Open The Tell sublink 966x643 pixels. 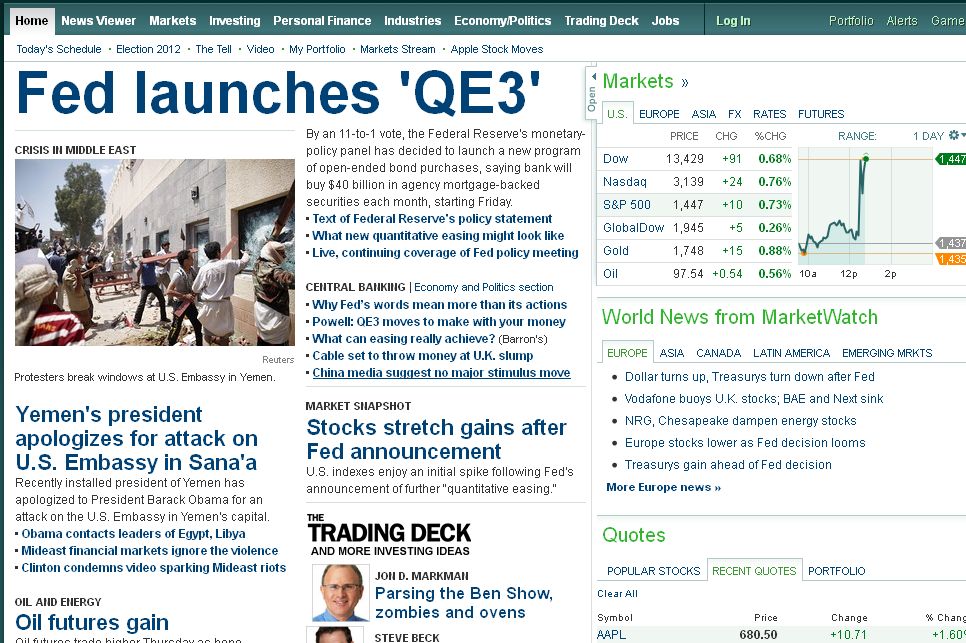(213, 49)
